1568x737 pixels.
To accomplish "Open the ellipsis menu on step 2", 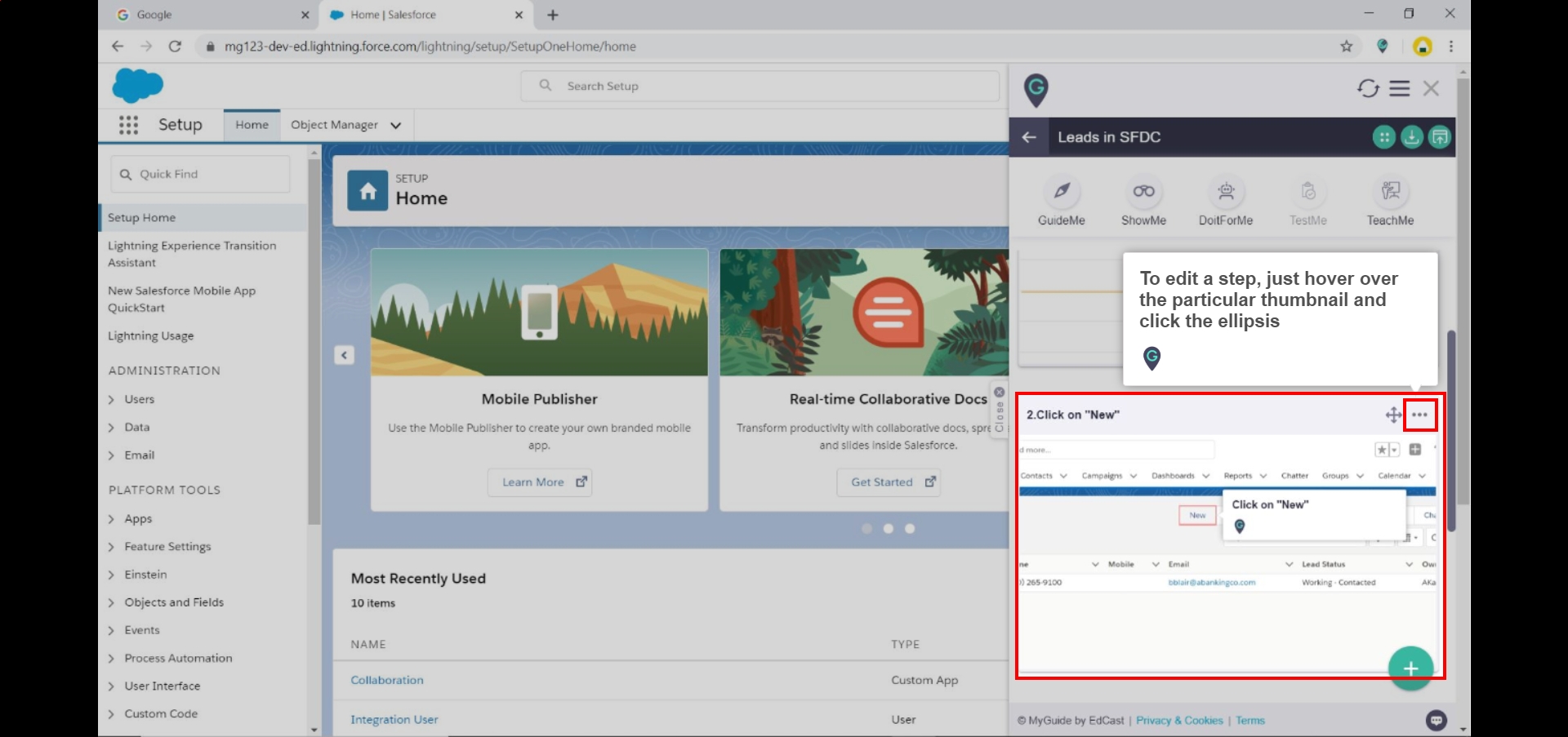I will click(x=1420, y=415).
